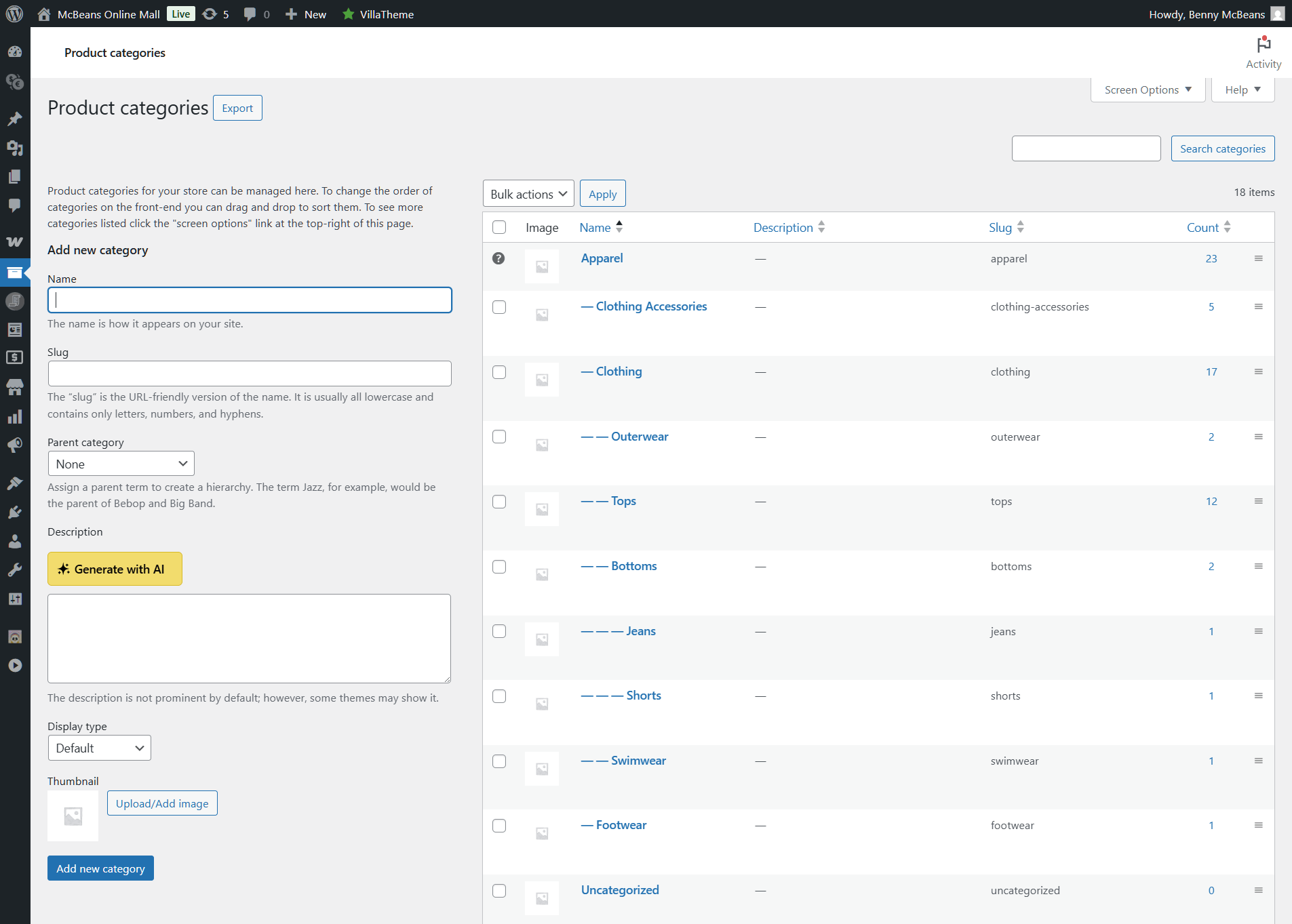The height and width of the screenshot is (924, 1292).
Task: Check the Swimwear row checkbox
Action: pyautogui.click(x=499, y=761)
